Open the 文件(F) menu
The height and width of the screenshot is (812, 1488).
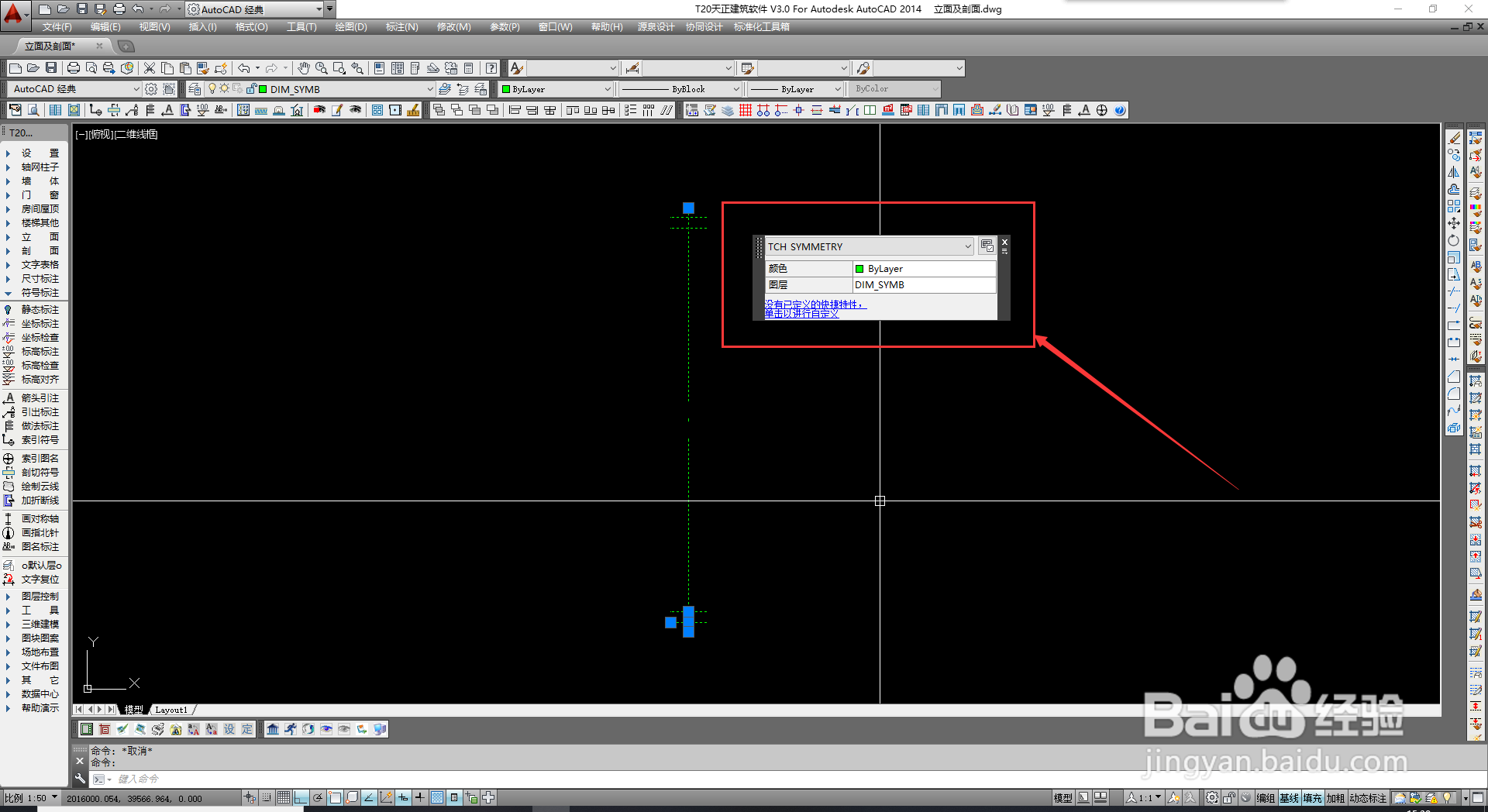(57, 27)
